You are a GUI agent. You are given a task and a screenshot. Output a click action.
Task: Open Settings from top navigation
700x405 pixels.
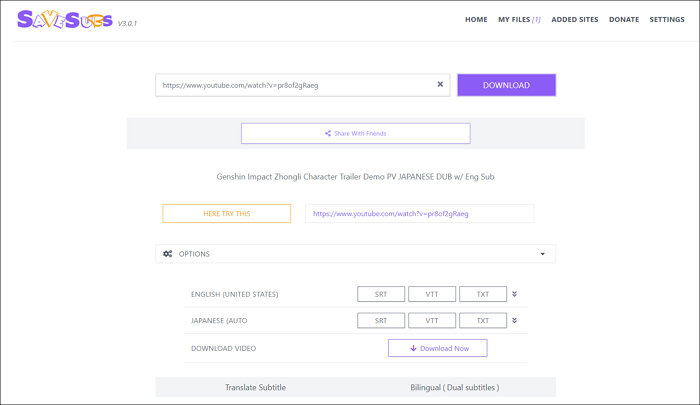click(667, 20)
